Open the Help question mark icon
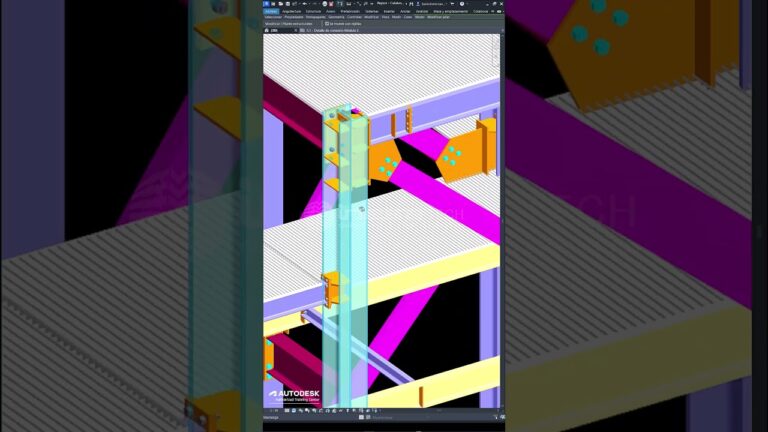 click(x=462, y=4)
